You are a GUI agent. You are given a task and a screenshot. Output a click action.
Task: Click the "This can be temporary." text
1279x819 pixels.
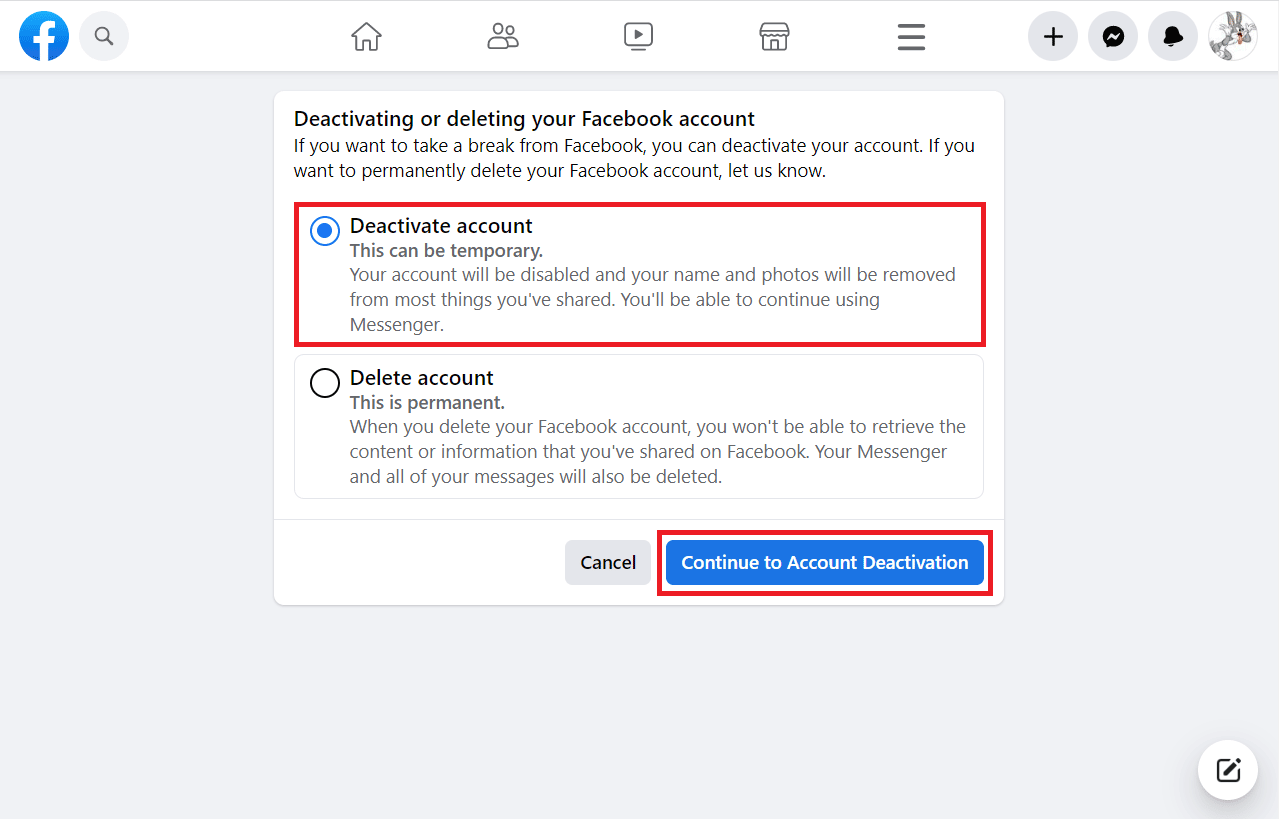[446, 251]
